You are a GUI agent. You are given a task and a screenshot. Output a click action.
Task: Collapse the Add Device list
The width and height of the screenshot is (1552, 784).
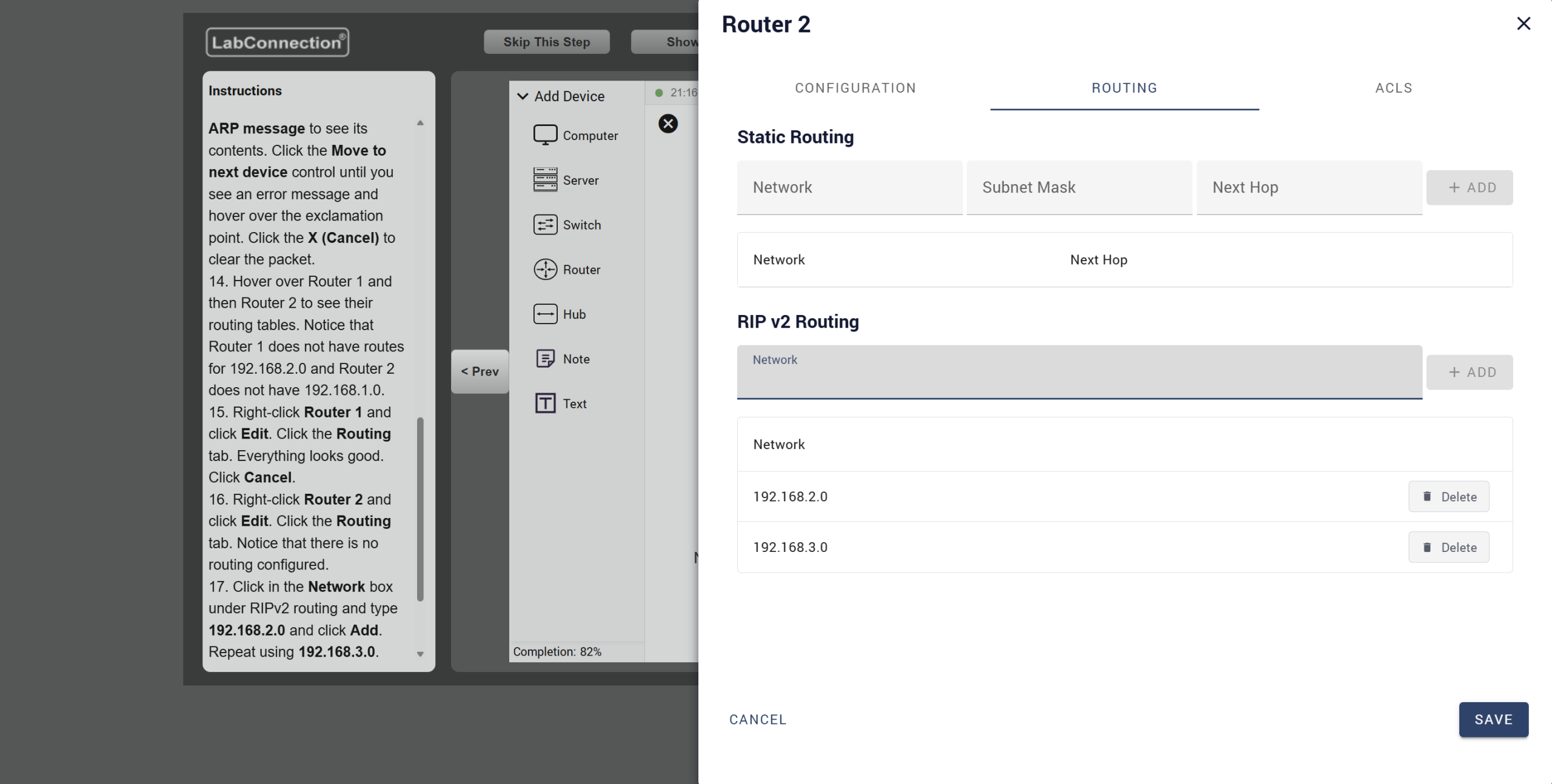(523, 96)
